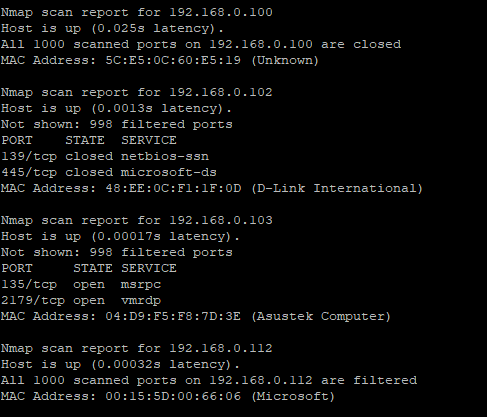Viewport: 487px width, 417px height.
Task: Click the word 'closed' ending the 192.168.0.100 ports line
Action: (x=377, y=44)
